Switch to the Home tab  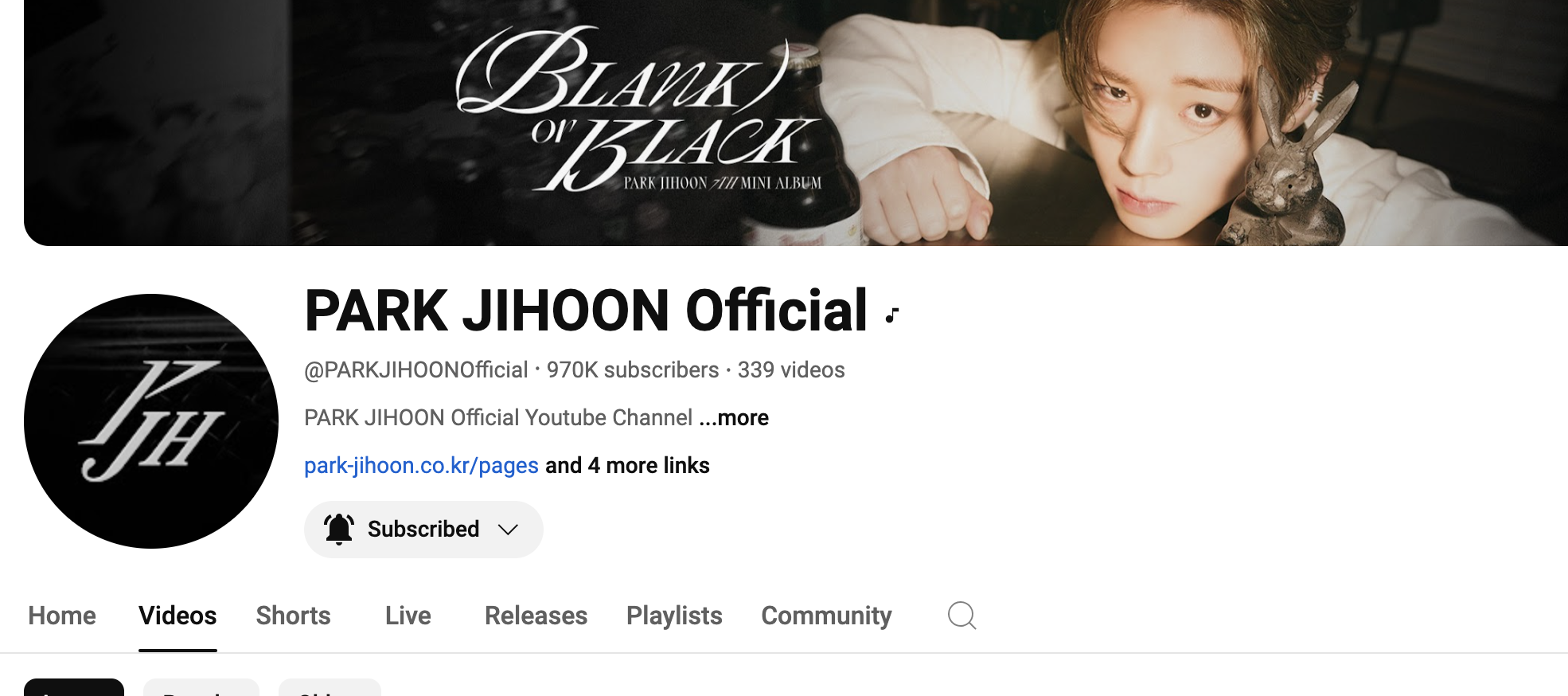point(62,616)
